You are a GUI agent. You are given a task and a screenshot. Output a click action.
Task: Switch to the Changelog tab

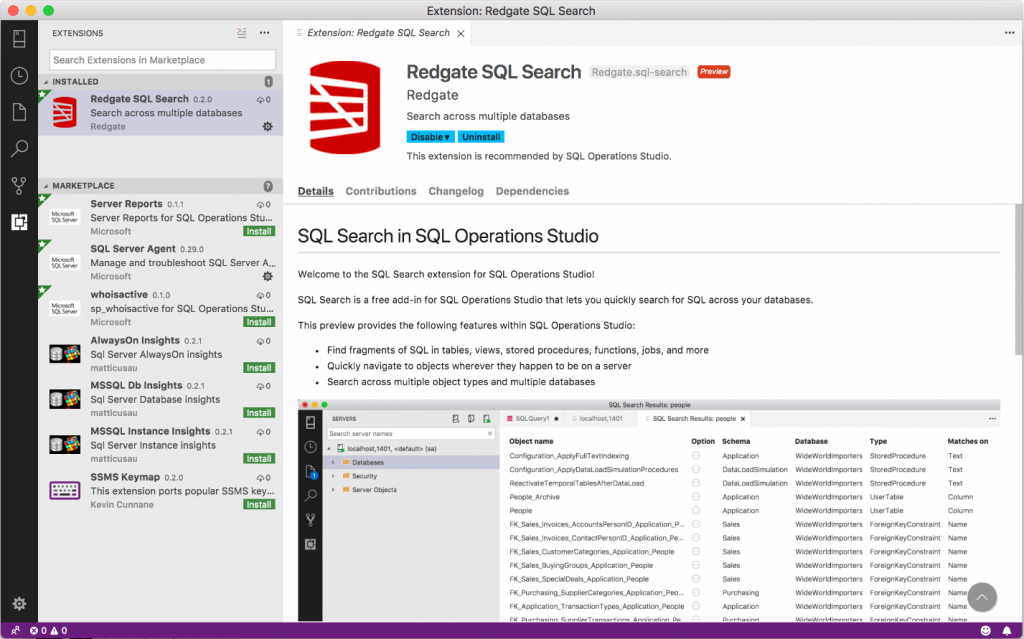456,191
